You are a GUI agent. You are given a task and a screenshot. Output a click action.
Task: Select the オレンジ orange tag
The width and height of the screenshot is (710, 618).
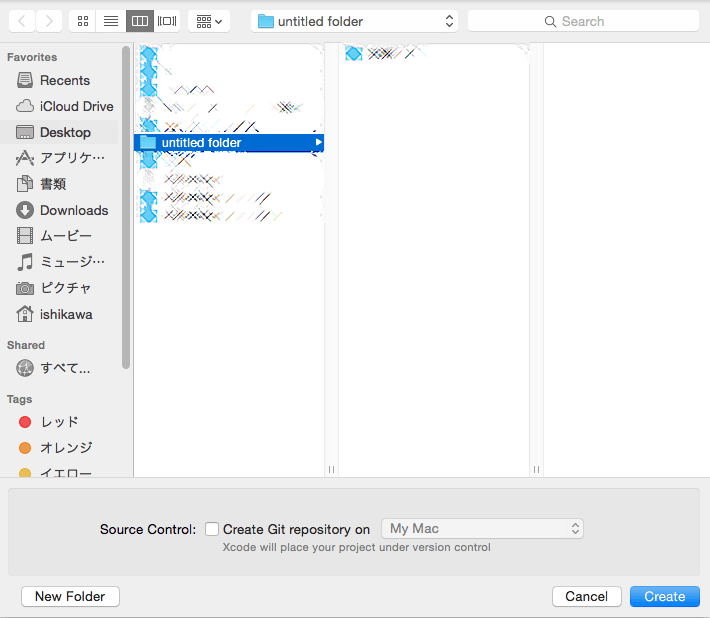tap(59, 448)
